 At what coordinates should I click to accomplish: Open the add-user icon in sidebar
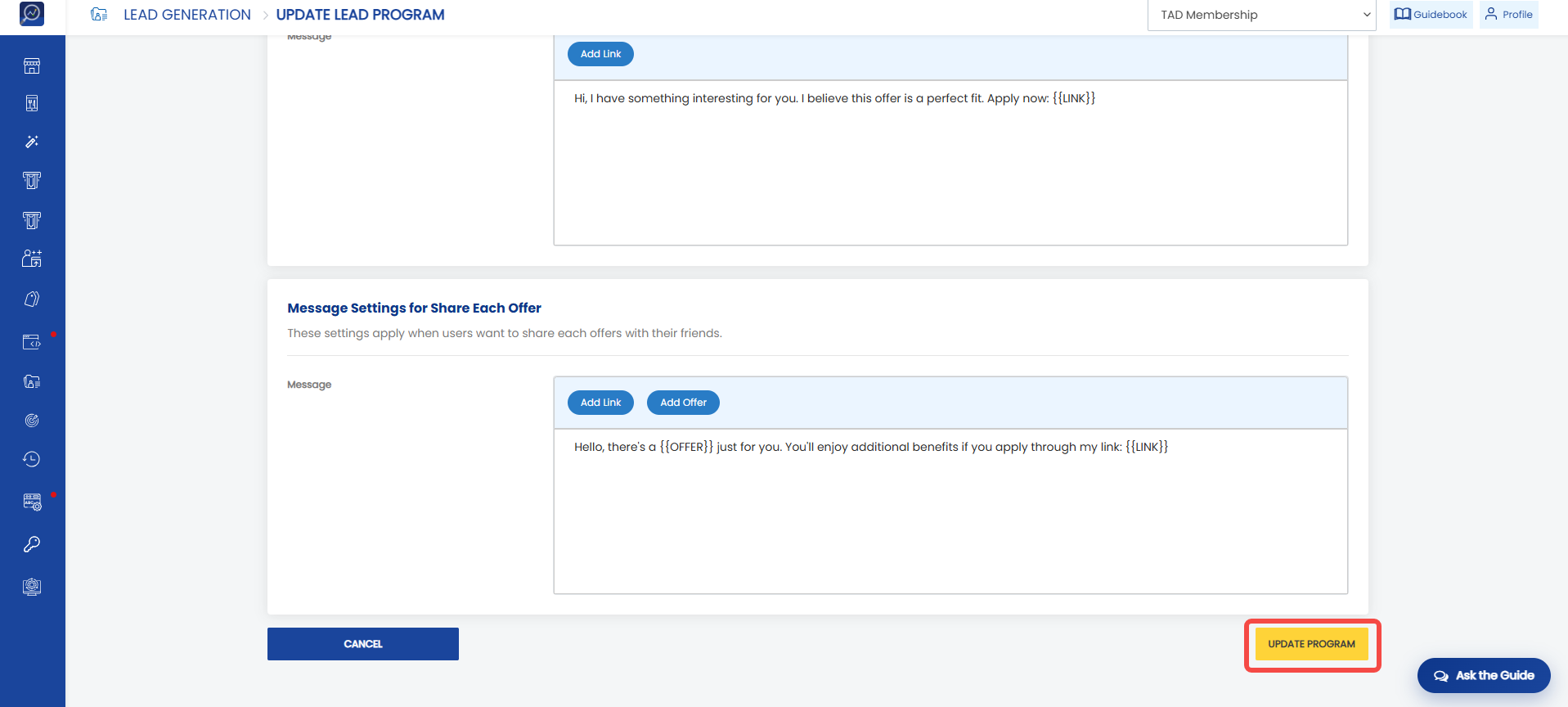(32, 259)
